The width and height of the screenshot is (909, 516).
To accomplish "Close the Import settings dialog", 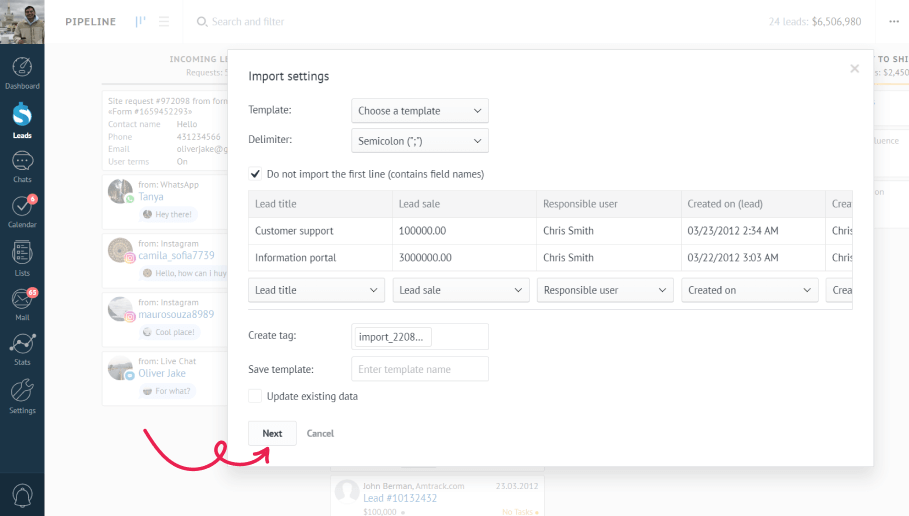I will (x=854, y=69).
